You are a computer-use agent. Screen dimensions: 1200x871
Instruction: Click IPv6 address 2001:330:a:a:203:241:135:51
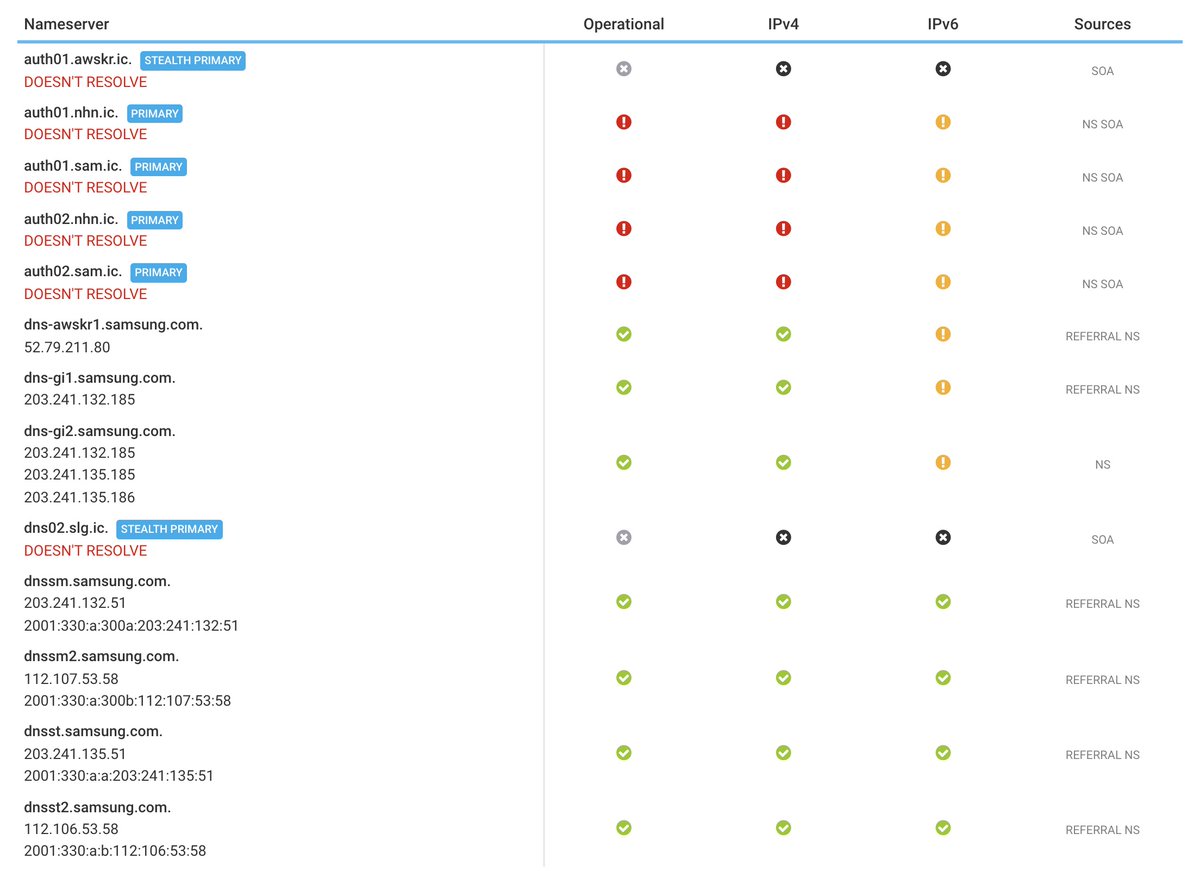pyautogui.click(x=119, y=776)
